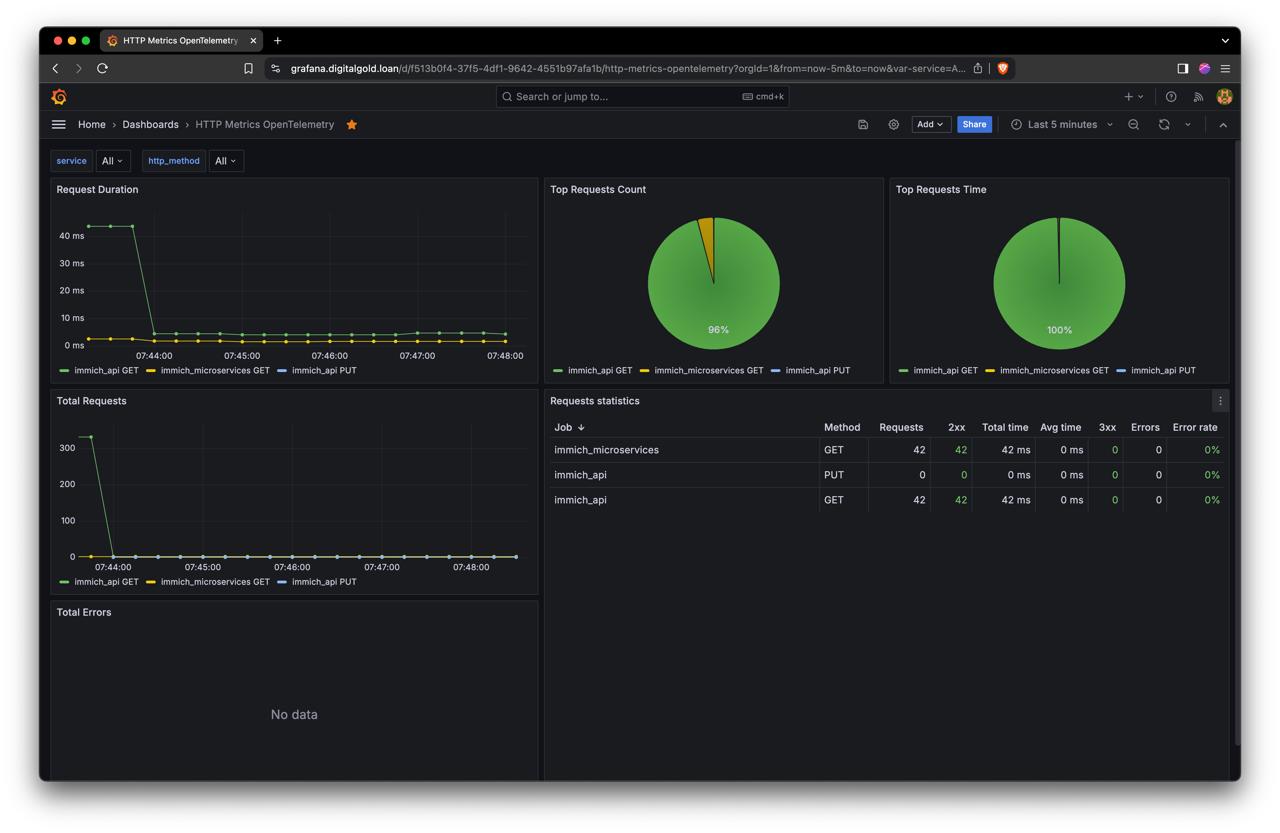Go to Dashboards breadcrumb
The height and width of the screenshot is (833, 1280).
(150, 125)
